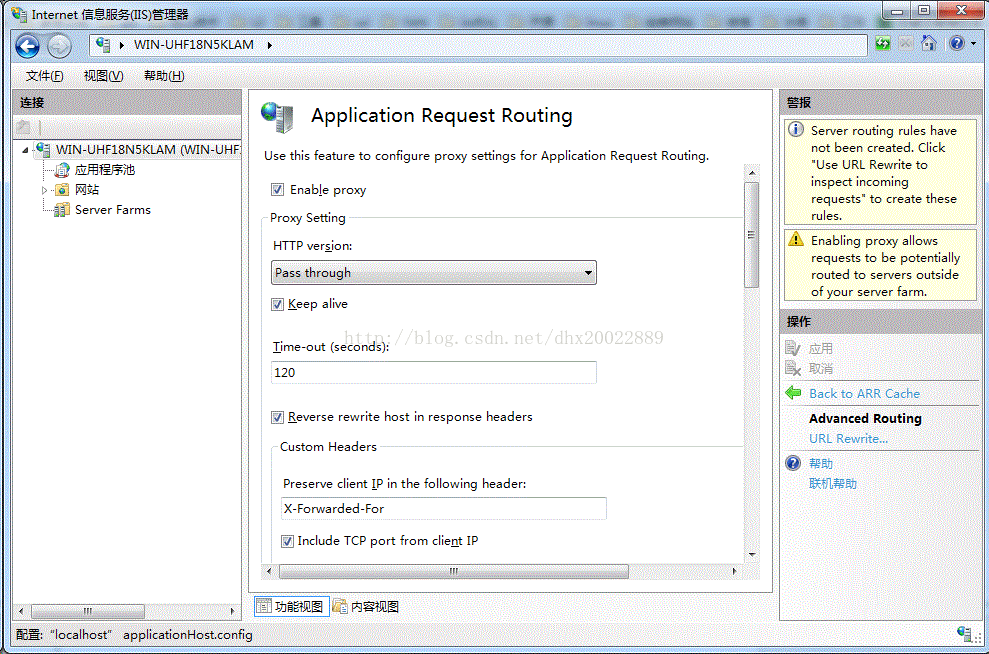Open the 帮助(H) menu
Viewport: 989px width, 654px height.
coord(164,76)
